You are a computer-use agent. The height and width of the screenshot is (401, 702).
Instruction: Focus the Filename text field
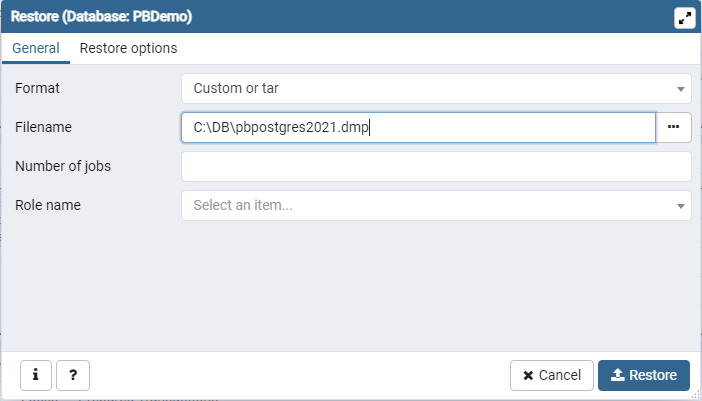(418, 127)
